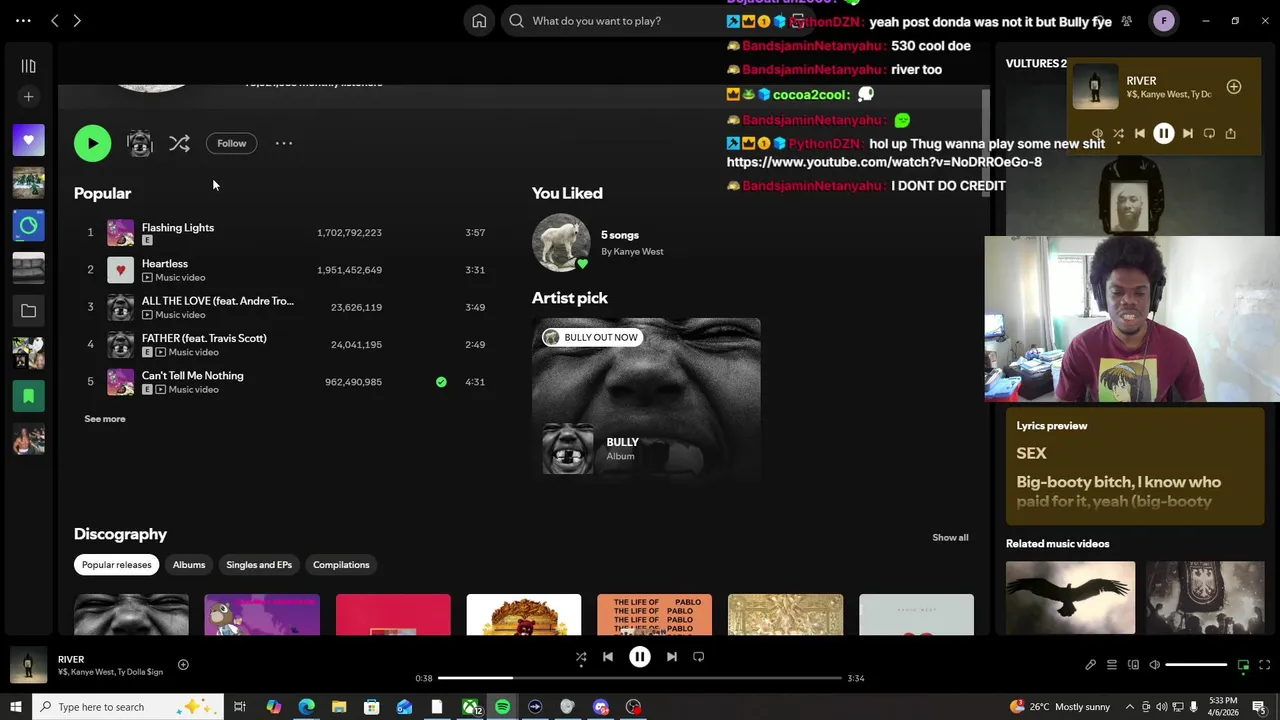This screenshot has height=720, width=1280.
Task: Enable shuffle next to the Follow button
Action: pyautogui.click(x=179, y=144)
